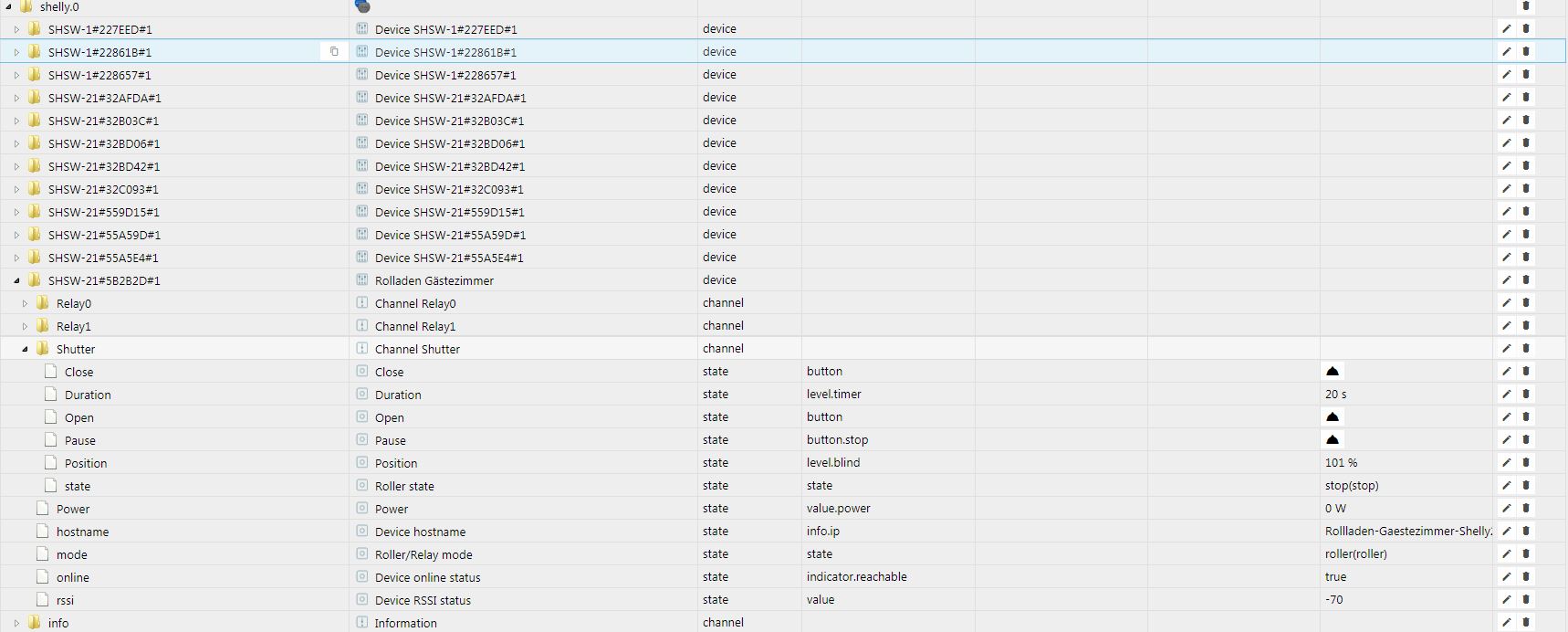The width and height of the screenshot is (1568, 632).
Task: Click the level.blind role cell
Action: click(833, 463)
